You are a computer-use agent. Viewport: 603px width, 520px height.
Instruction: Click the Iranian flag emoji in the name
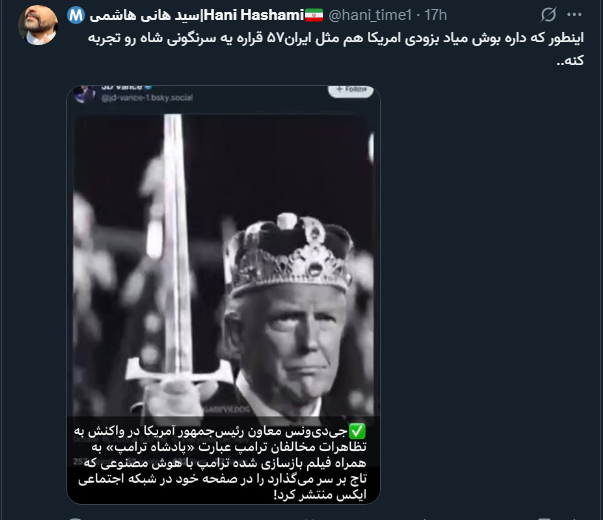[x=314, y=15]
